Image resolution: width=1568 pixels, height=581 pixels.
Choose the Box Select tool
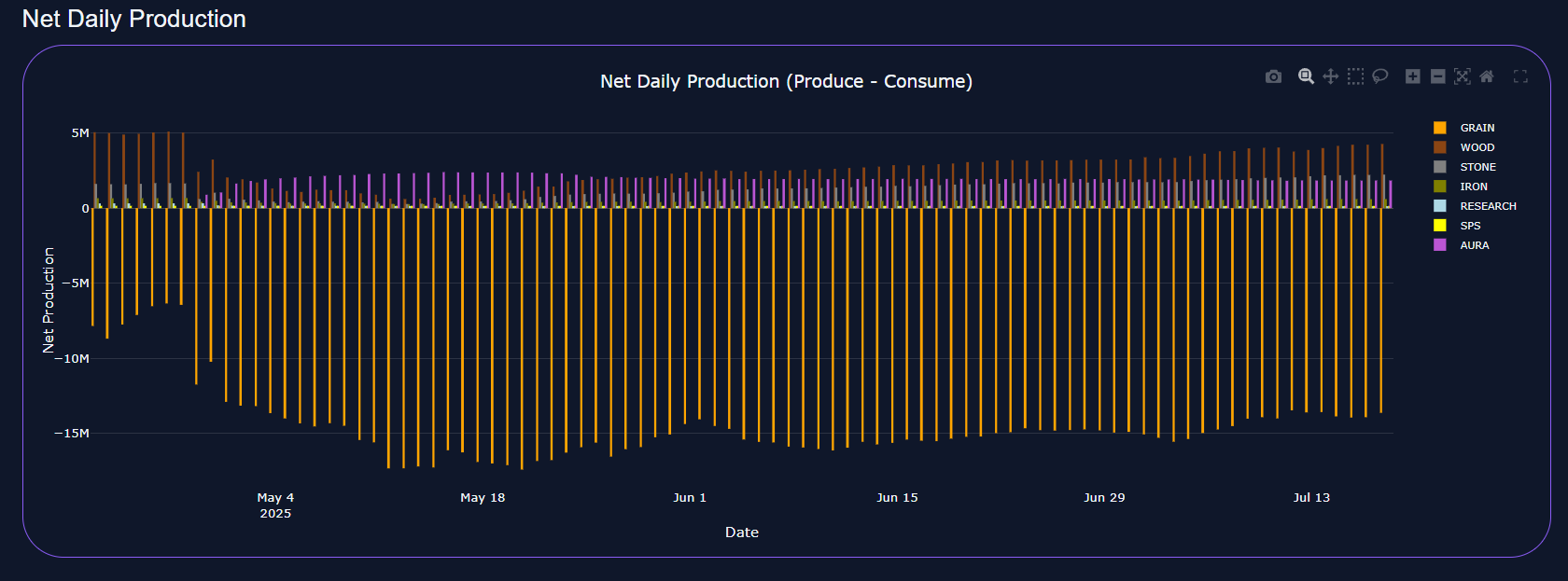[1355, 76]
